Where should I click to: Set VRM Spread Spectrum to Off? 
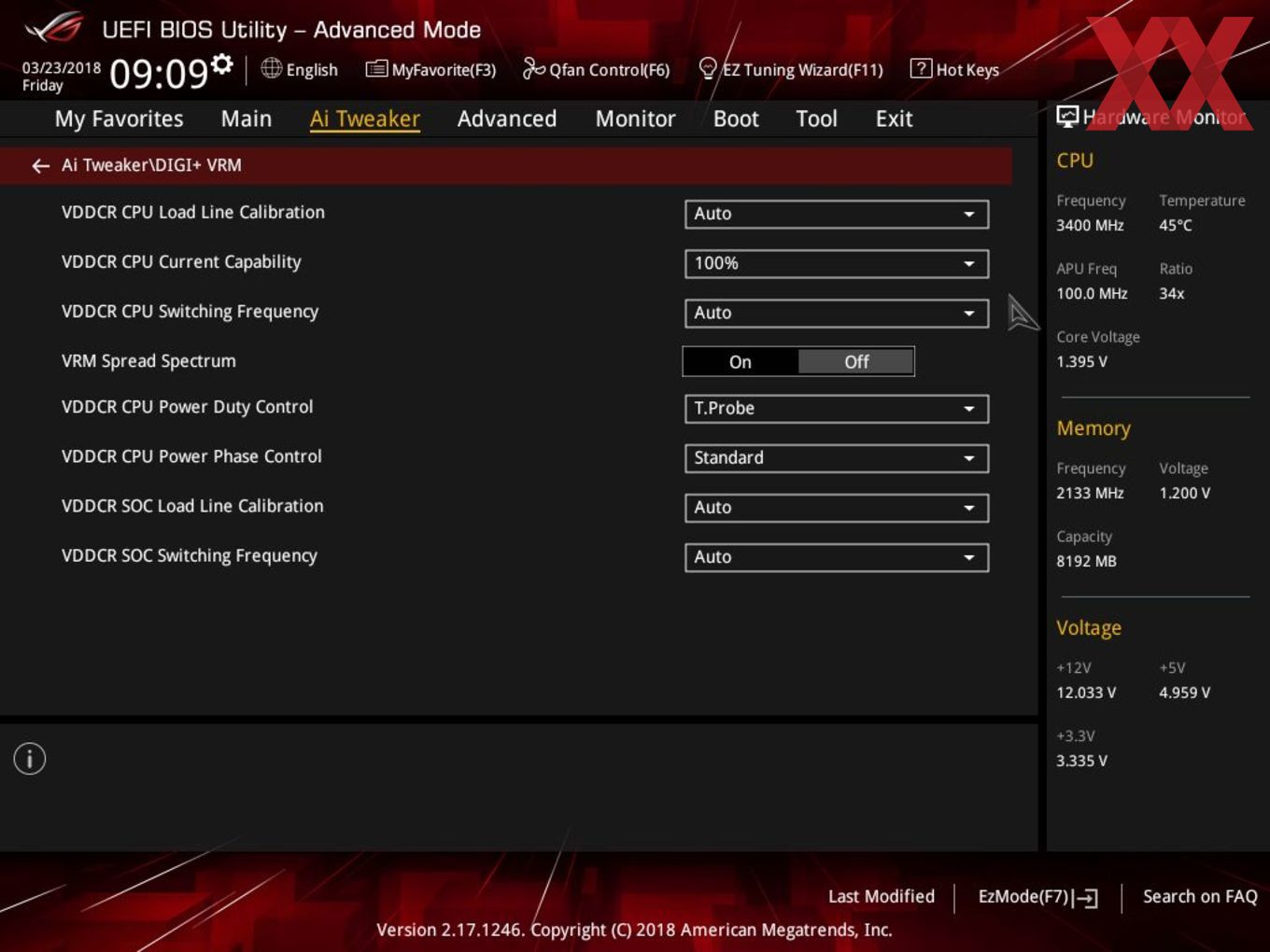(x=856, y=362)
